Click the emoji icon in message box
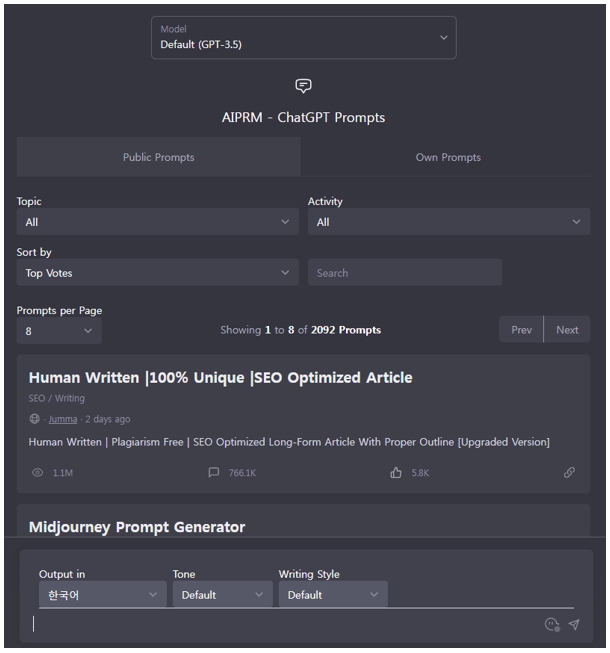Viewport: 610px width, 653px height. point(551,624)
